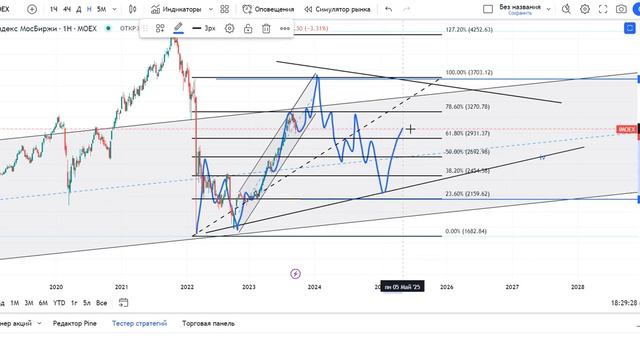Show the full history with Все

point(102,303)
